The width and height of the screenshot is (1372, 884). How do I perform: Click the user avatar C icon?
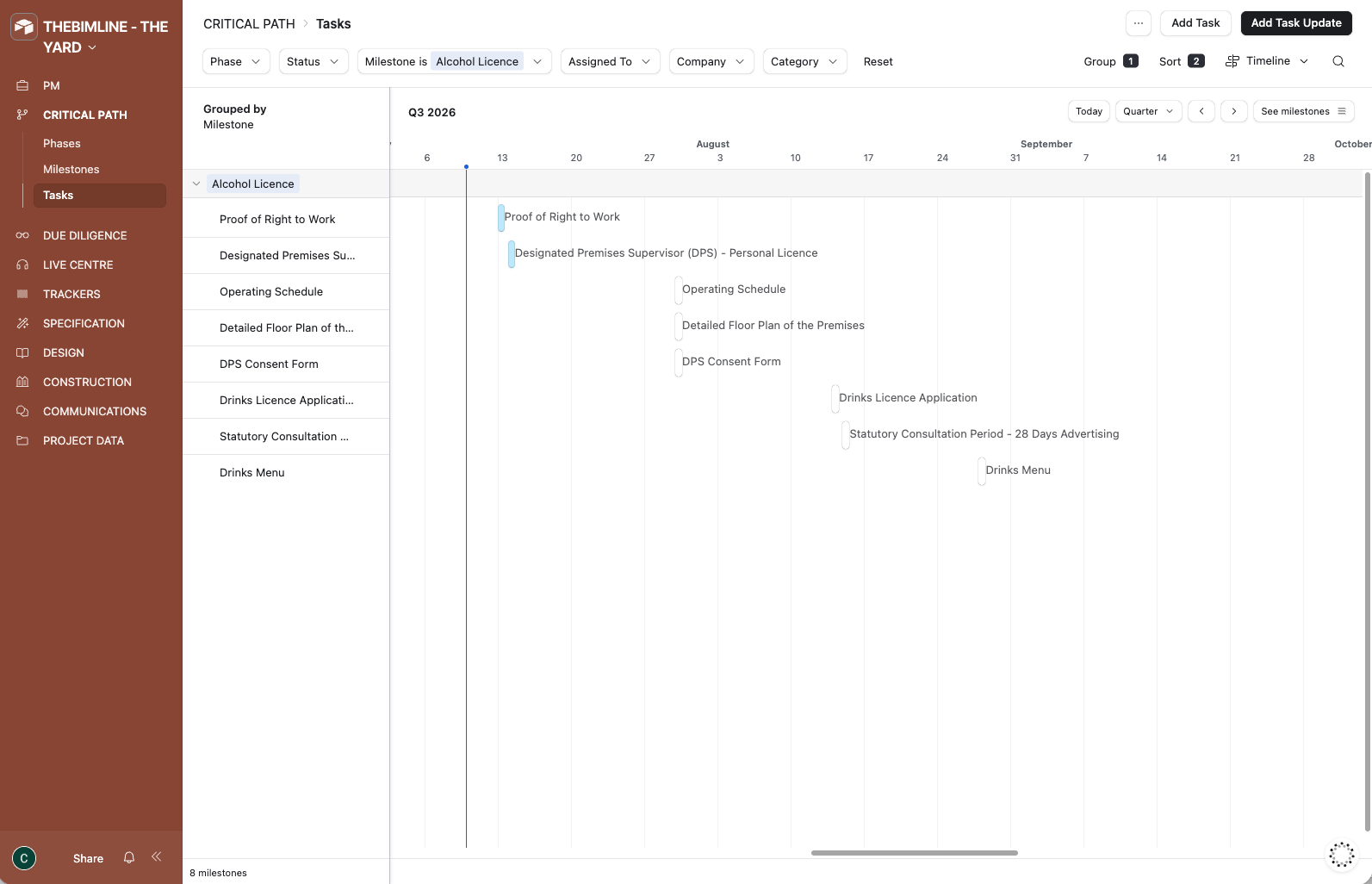pos(24,858)
